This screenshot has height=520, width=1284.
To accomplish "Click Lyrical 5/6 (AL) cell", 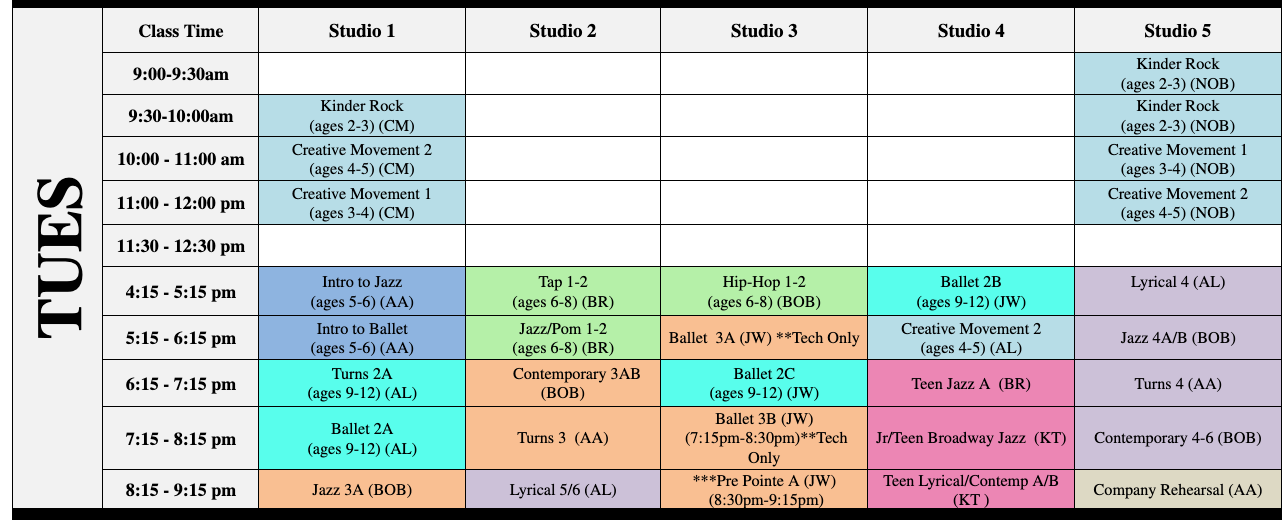I will tap(563, 490).
